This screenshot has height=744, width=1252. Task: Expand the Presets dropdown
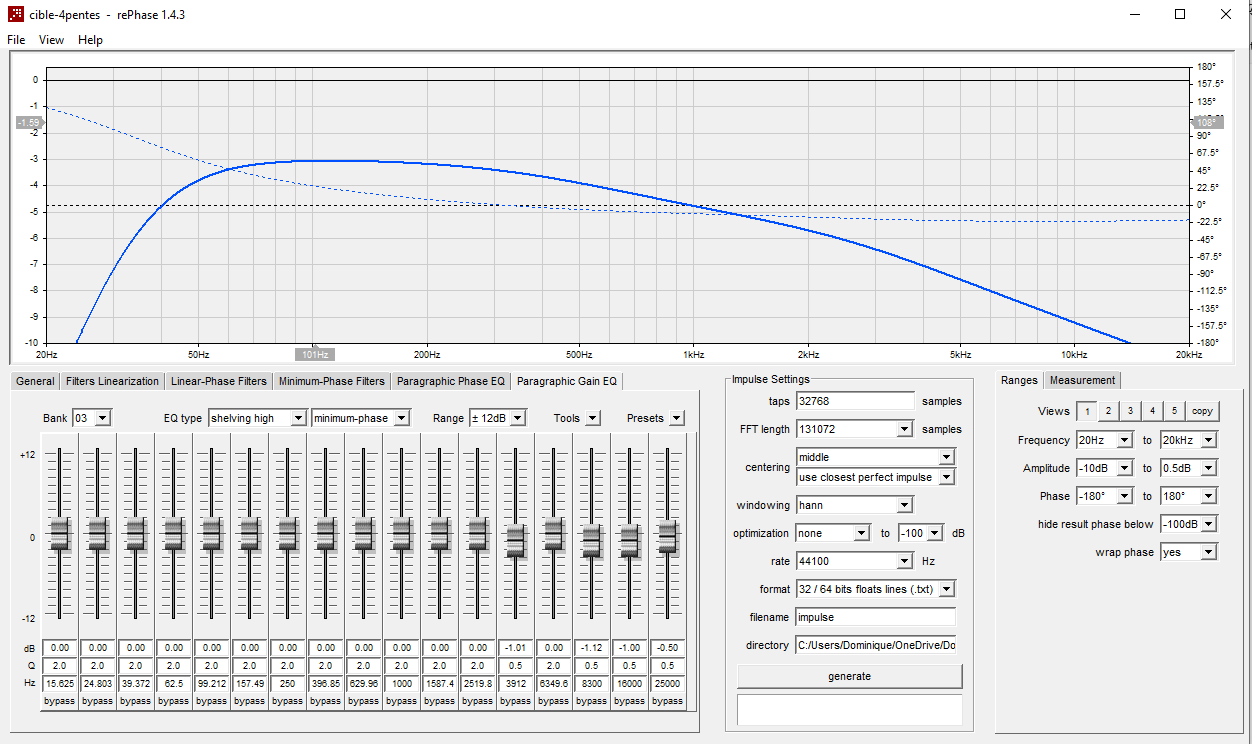click(x=677, y=418)
